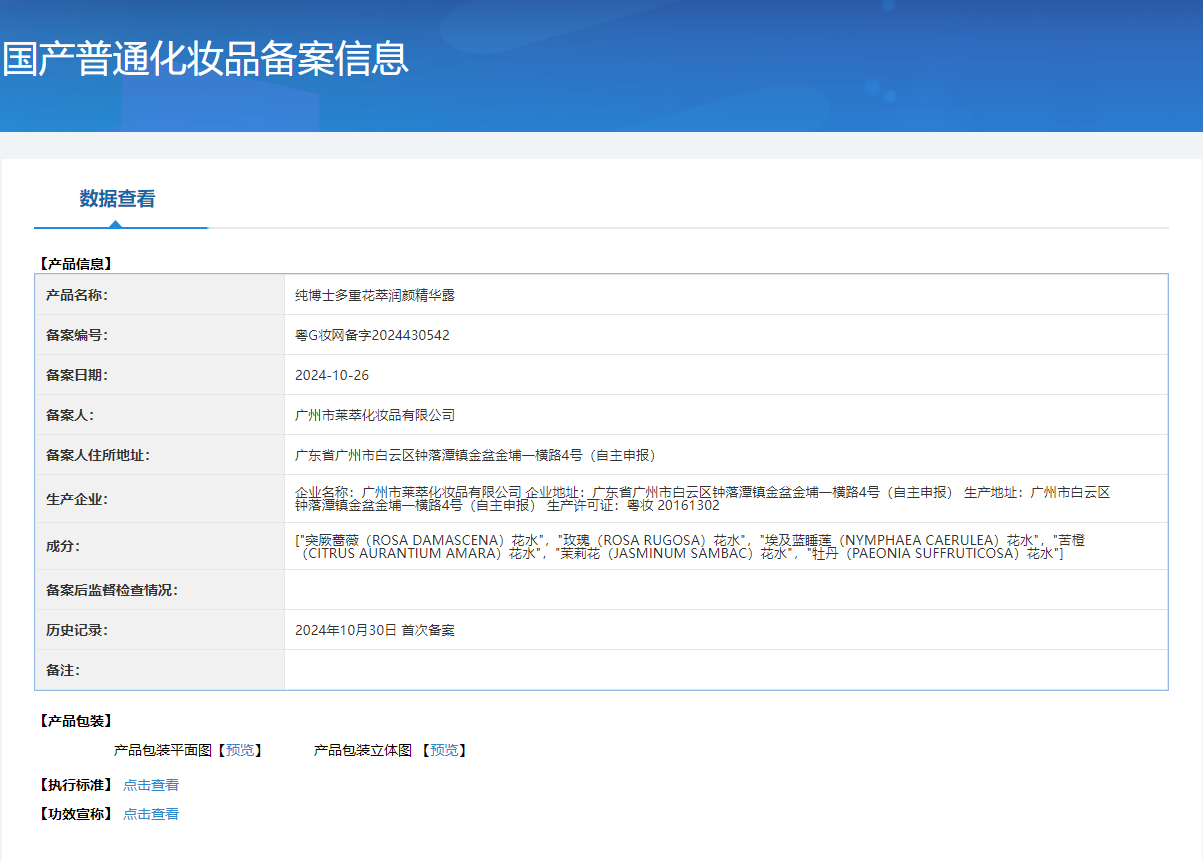Click the 备案人住所地址 address value

coord(475,455)
